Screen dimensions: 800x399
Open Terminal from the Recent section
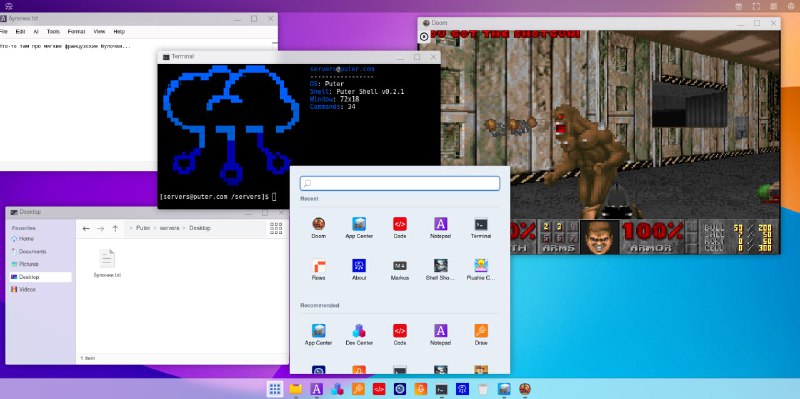[x=481, y=228]
